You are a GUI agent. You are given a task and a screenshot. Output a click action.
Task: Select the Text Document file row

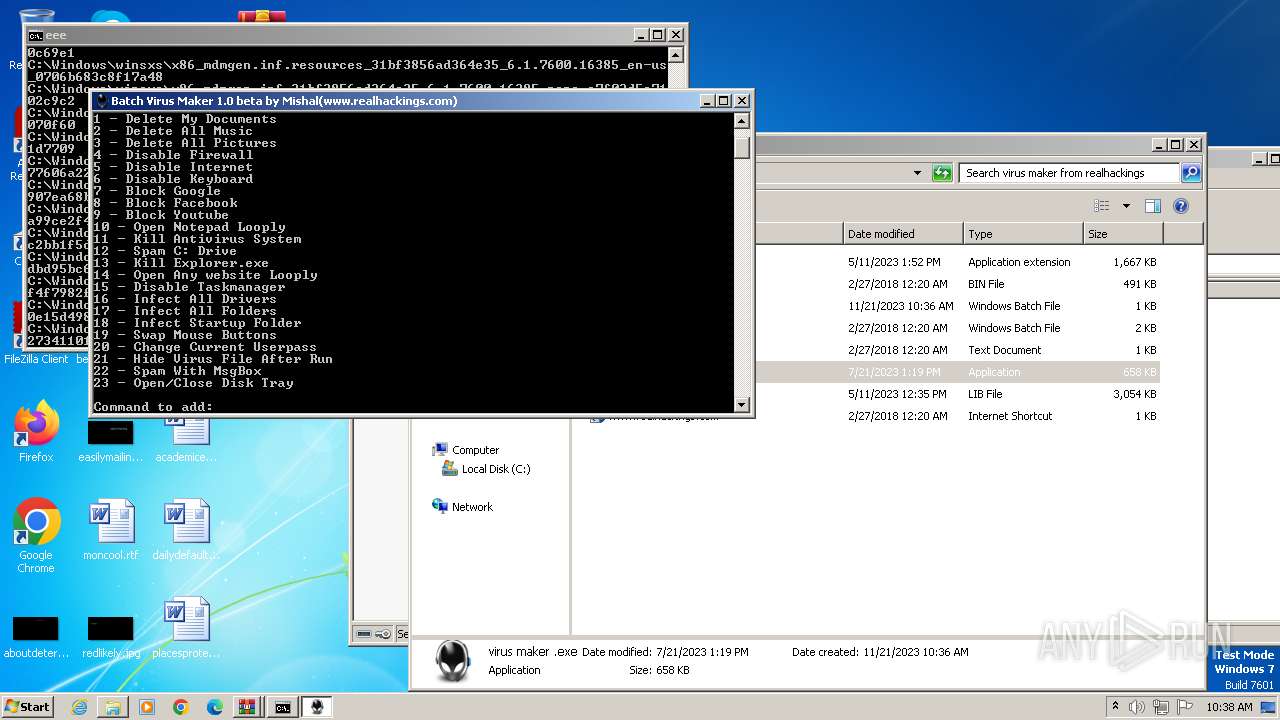pyautogui.click(x=958, y=350)
